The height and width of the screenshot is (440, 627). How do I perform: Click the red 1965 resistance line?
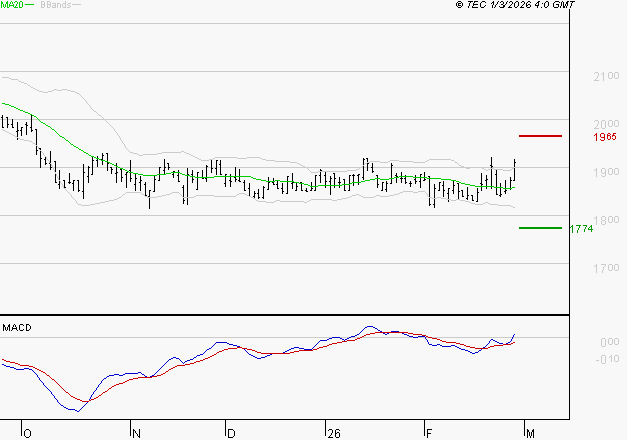pyautogui.click(x=540, y=135)
